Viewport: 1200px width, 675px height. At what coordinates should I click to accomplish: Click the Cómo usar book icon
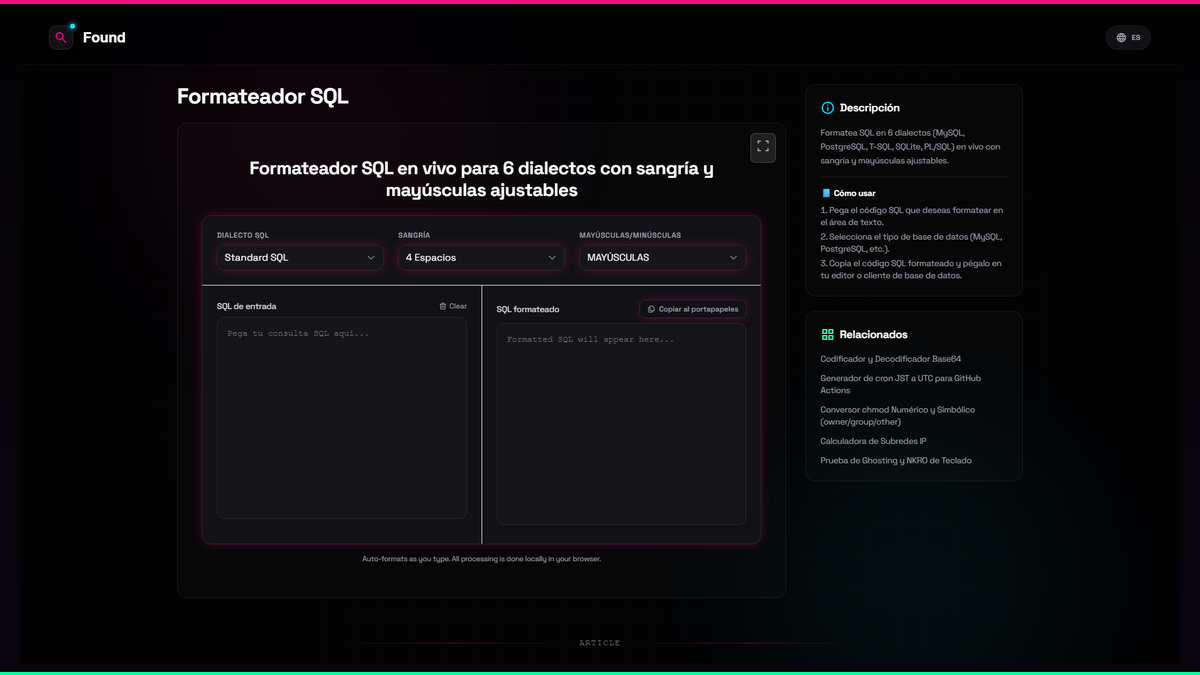coord(826,193)
